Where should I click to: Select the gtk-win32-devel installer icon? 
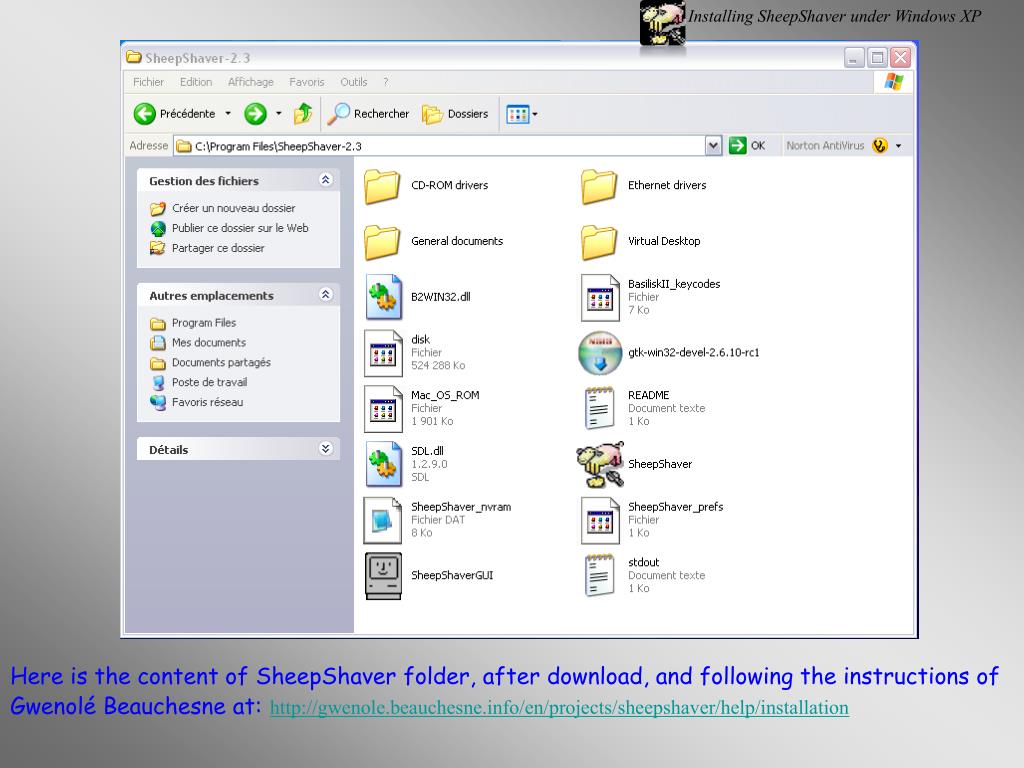600,353
